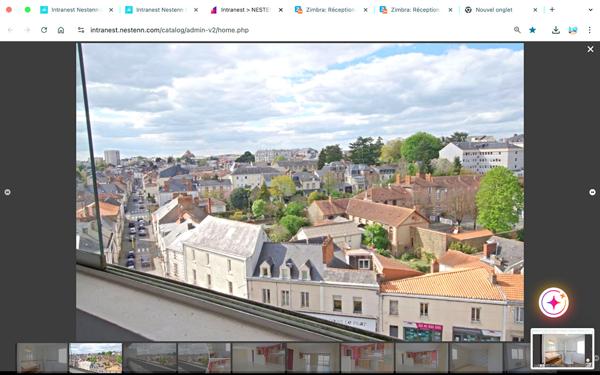Click the large rooftop panorama photo
Viewport: 600px width, 375px height.
[300, 192]
